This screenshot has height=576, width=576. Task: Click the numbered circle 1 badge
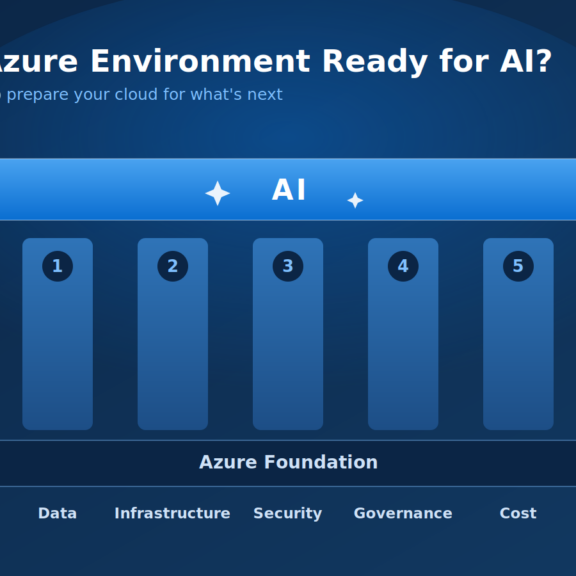tap(57, 266)
